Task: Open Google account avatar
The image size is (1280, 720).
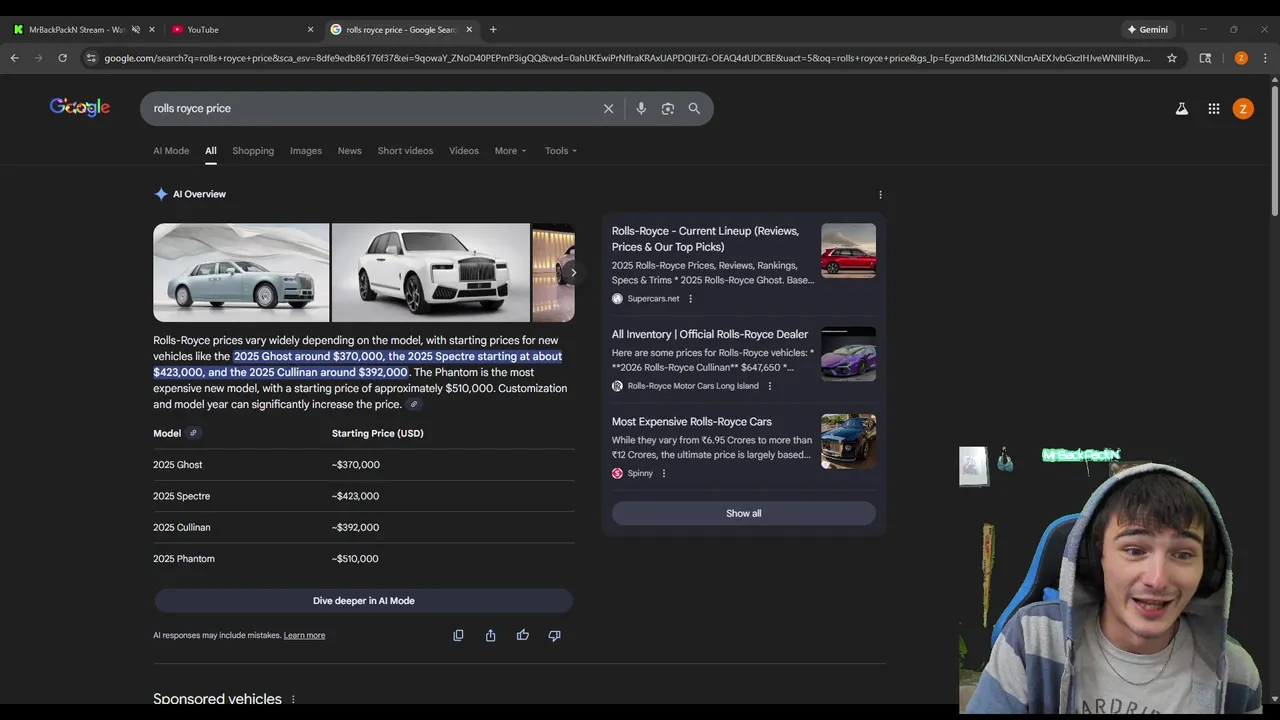Action: (1243, 109)
